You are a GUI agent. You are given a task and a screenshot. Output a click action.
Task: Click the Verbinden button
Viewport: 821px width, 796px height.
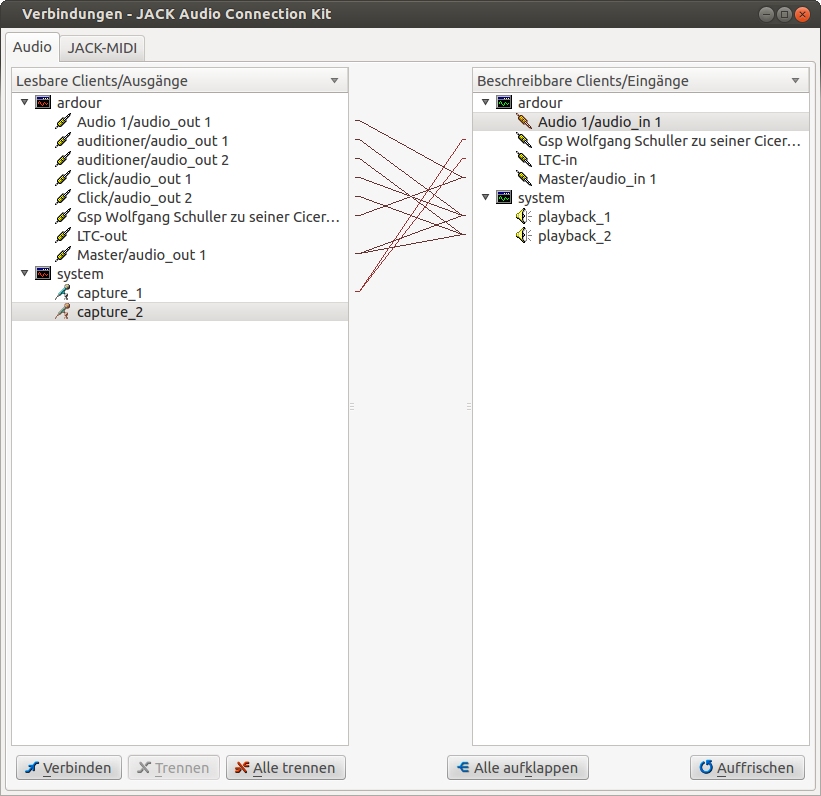click(x=69, y=768)
